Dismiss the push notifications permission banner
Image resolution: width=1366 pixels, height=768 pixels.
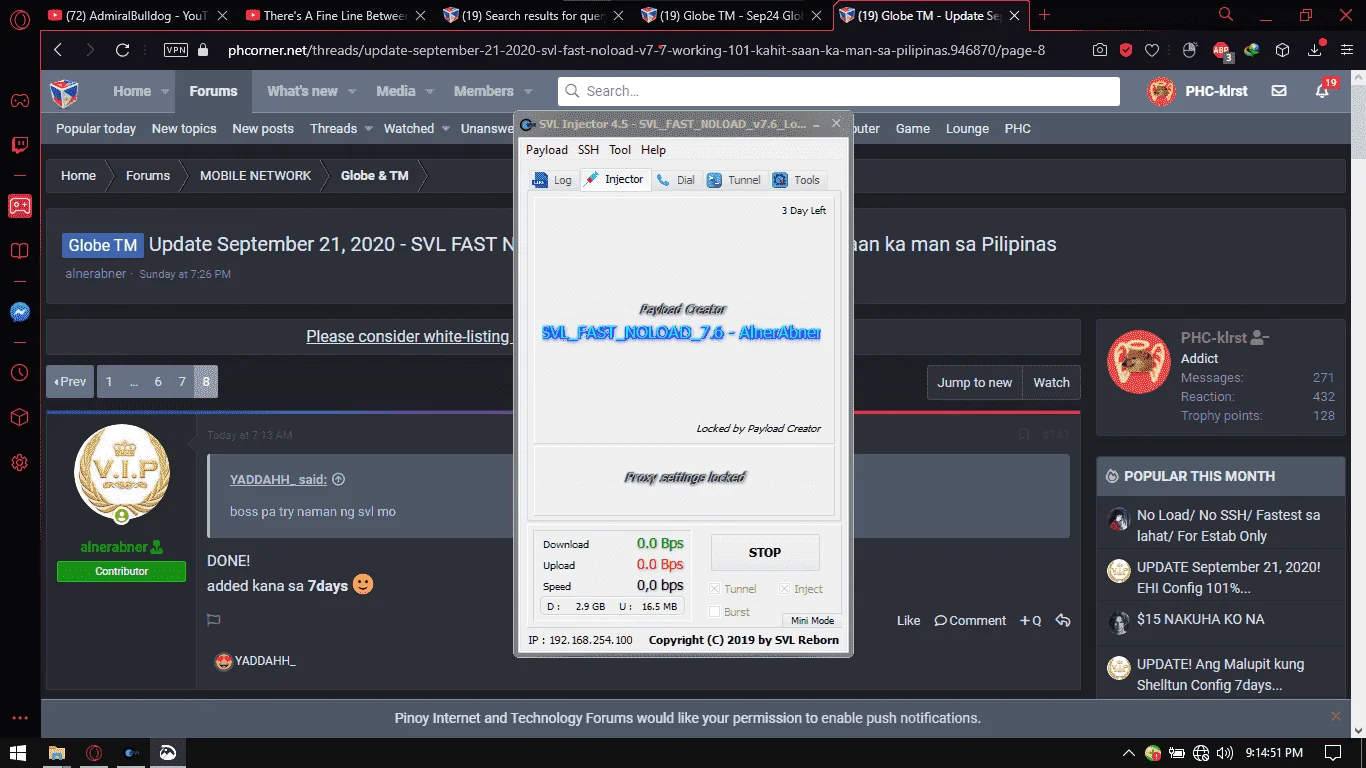coord(1336,717)
